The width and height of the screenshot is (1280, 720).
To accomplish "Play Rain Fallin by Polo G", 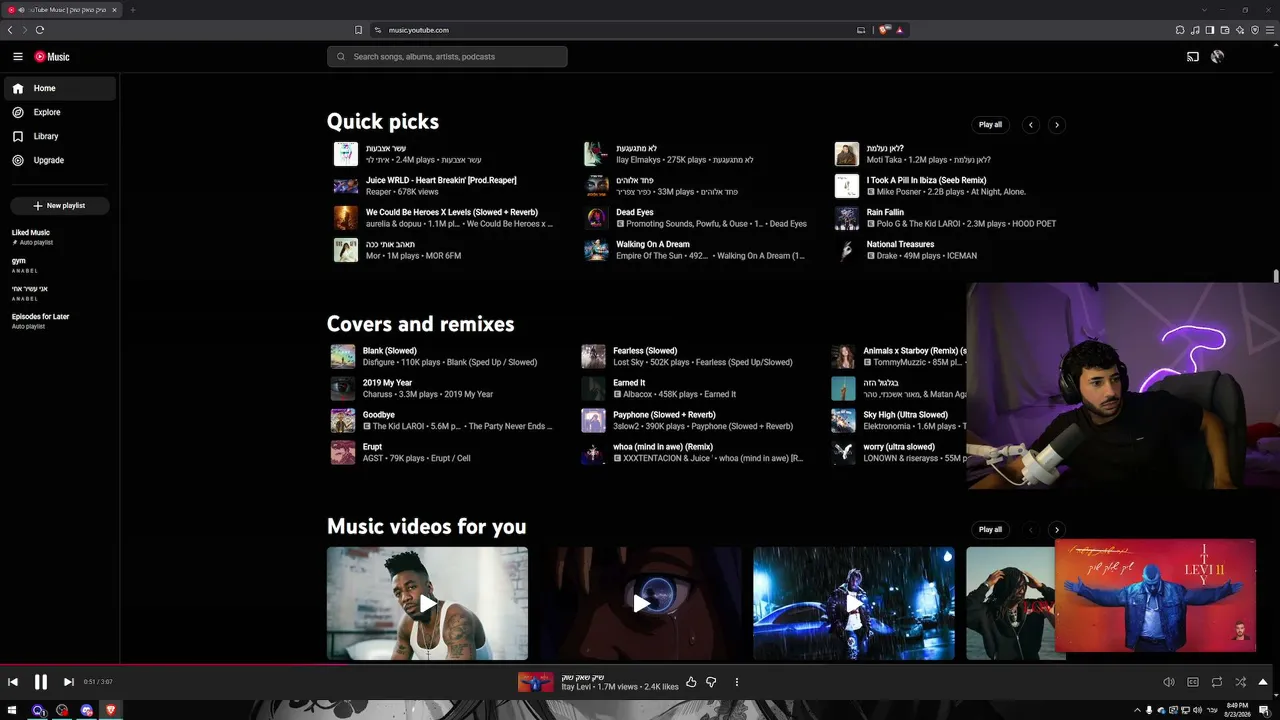I will [885, 213].
